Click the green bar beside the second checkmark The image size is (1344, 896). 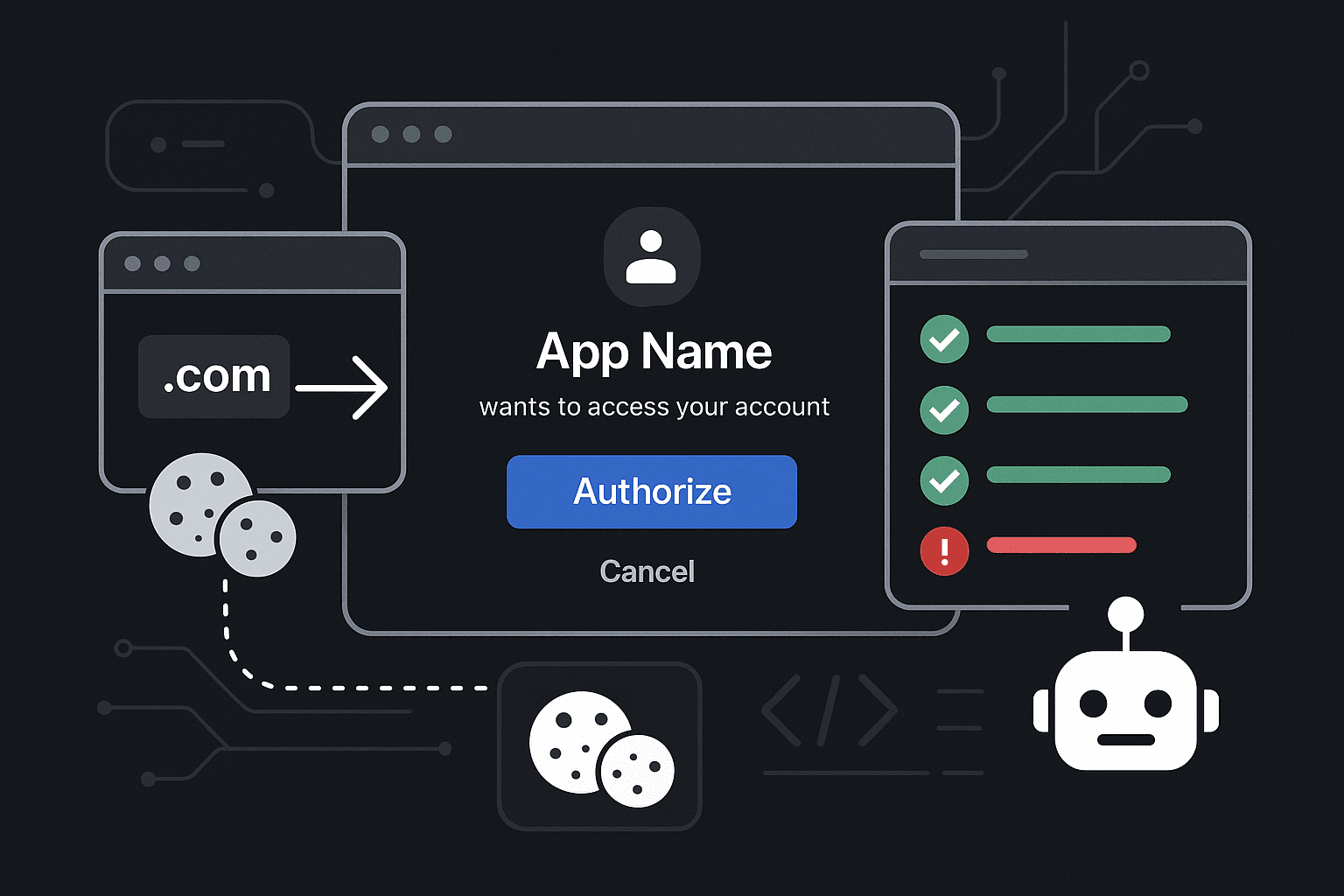[1087, 404]
